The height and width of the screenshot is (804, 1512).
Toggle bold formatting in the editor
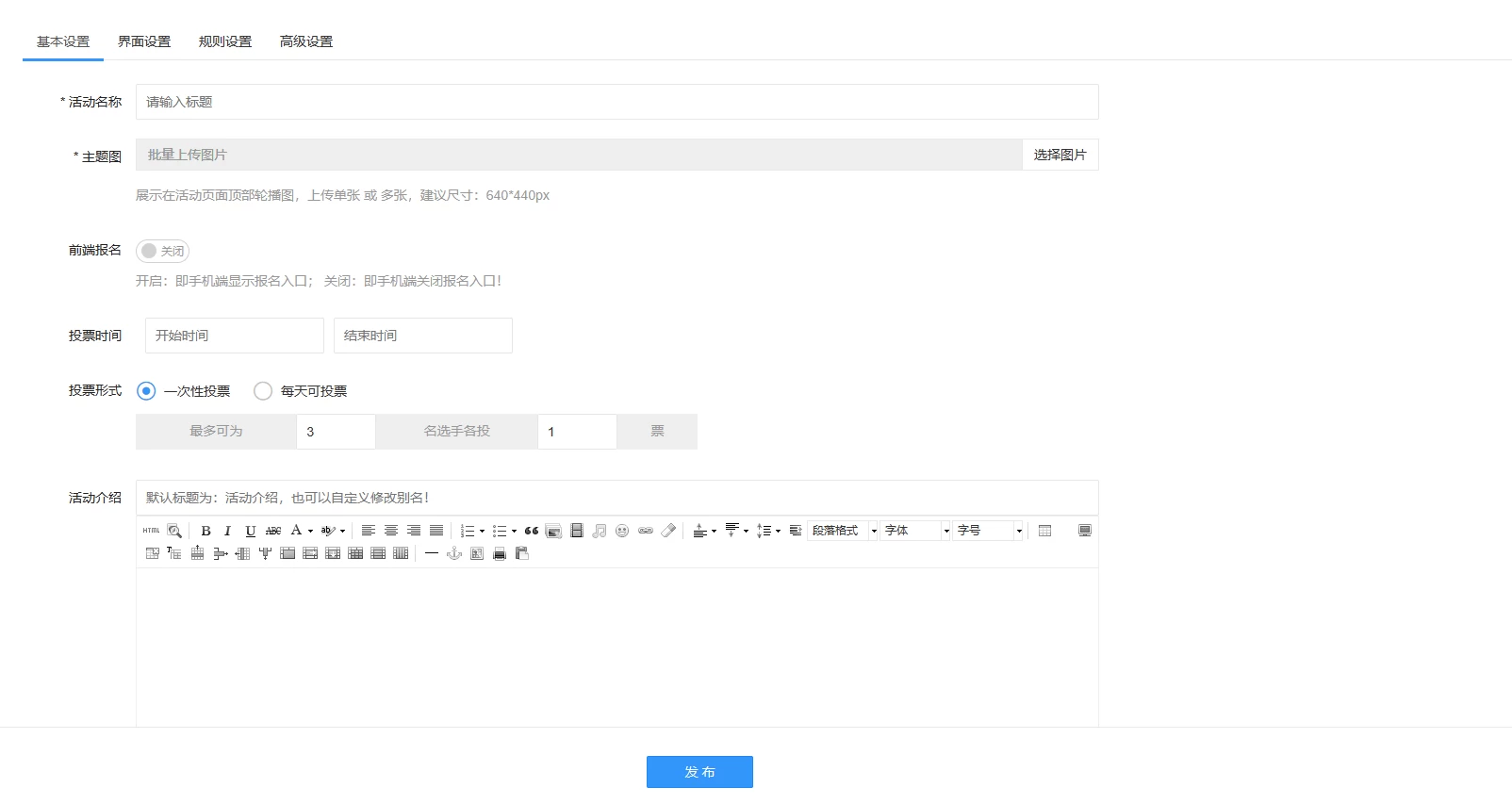(x=205, y=531)
